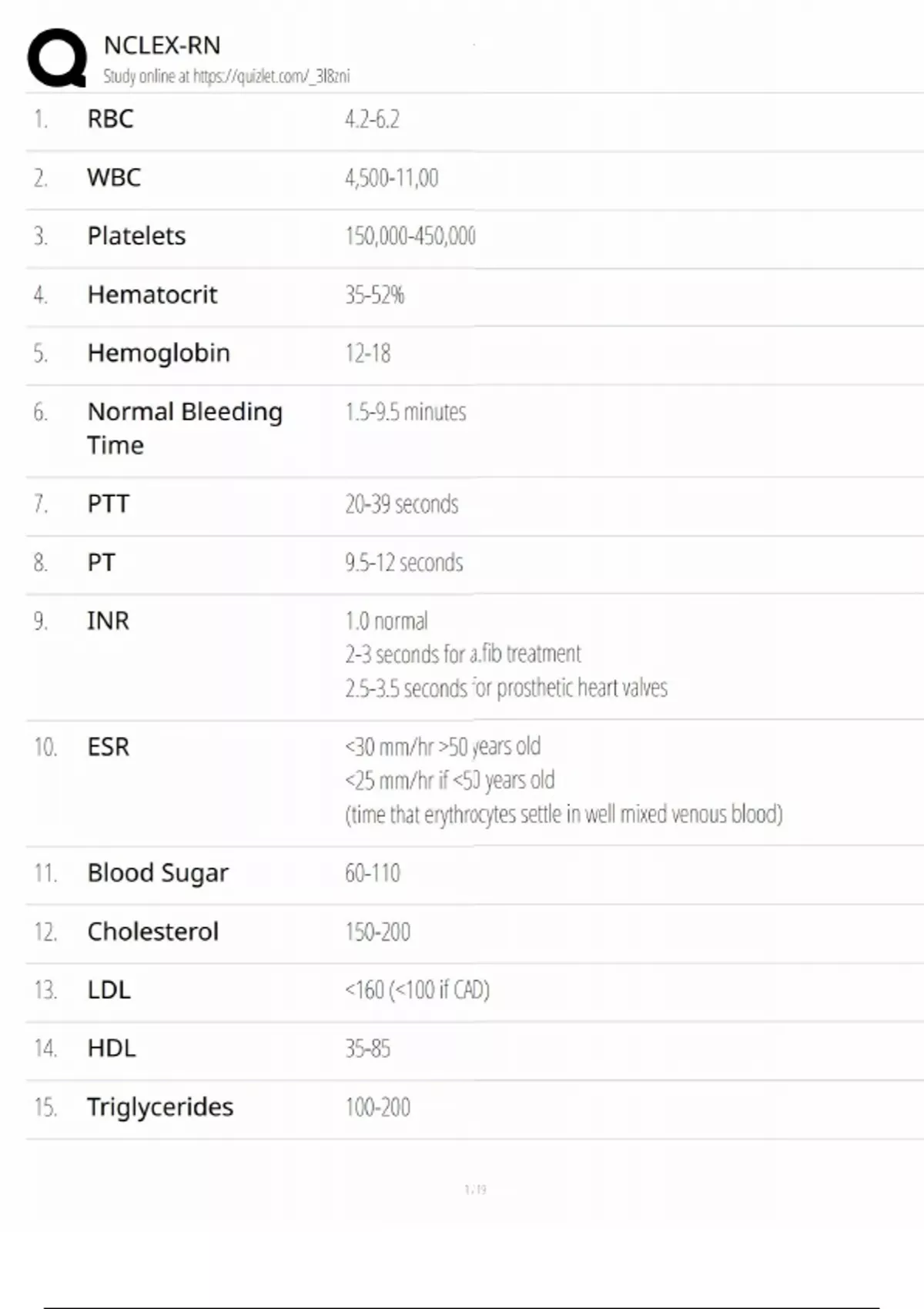
Task: Click the Cholesterol value 150-200
Action: (377, 932)
